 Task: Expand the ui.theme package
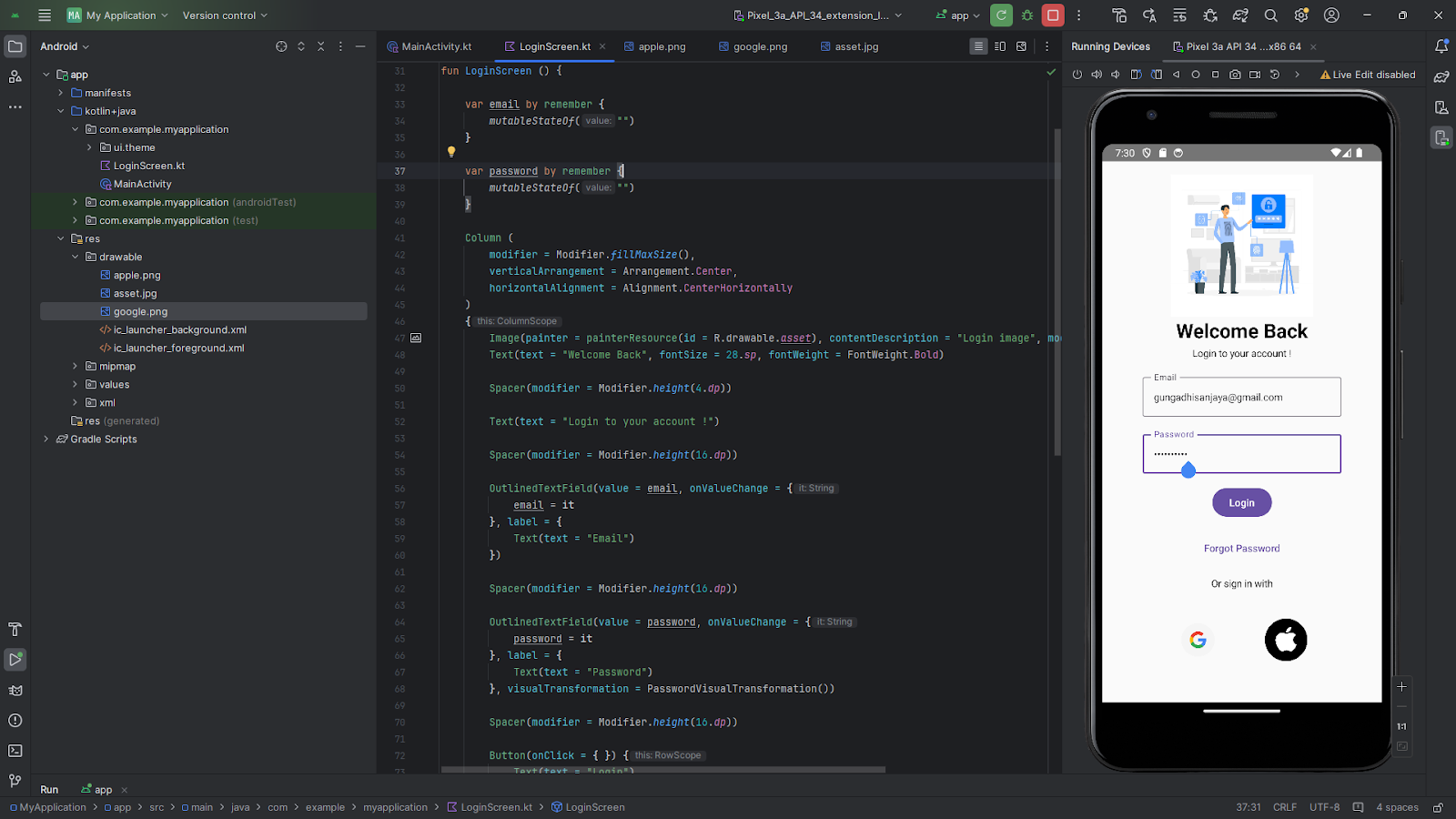pyautogui.click(x=90, y=147)
